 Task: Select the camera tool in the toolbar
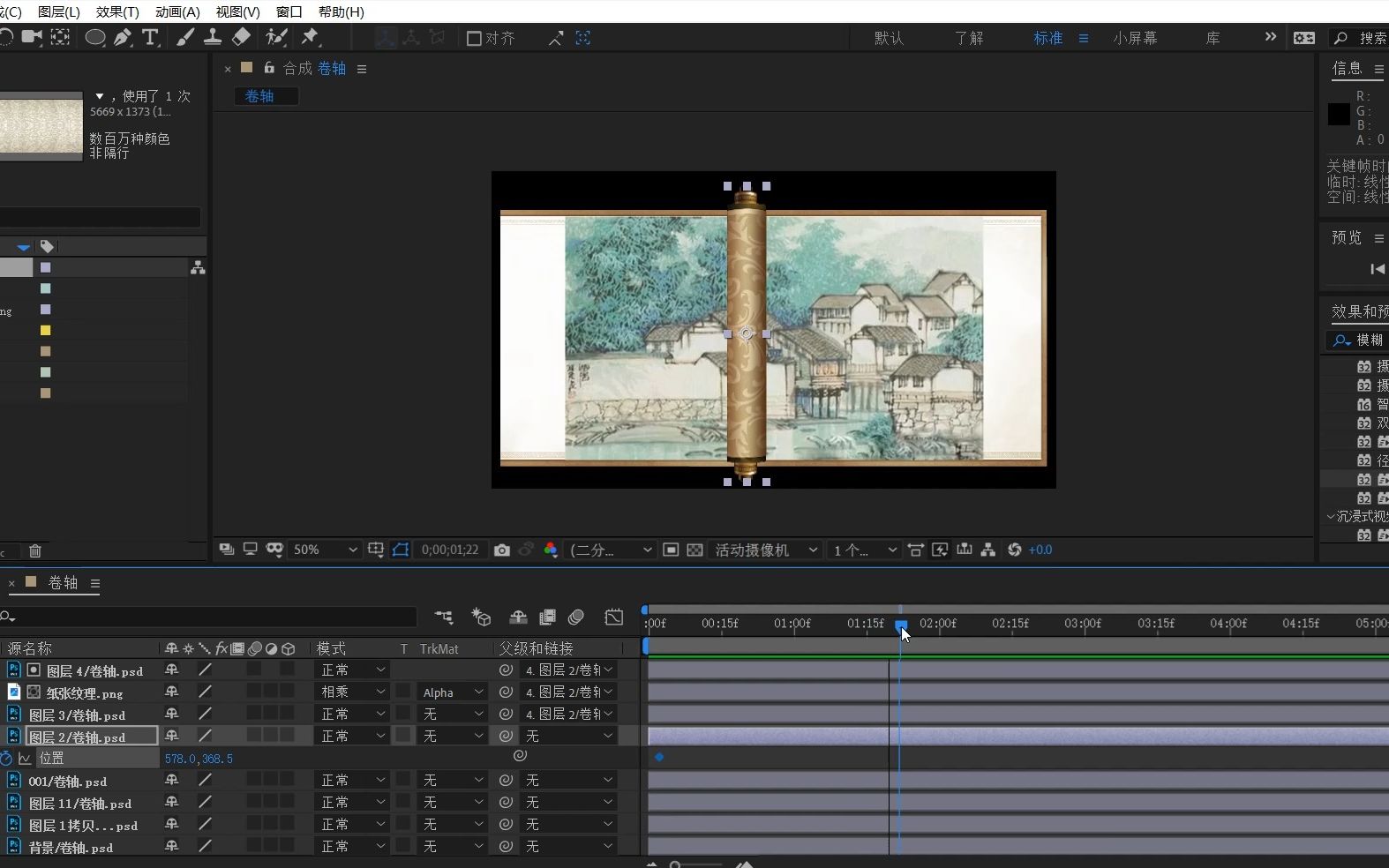(32, 37)
